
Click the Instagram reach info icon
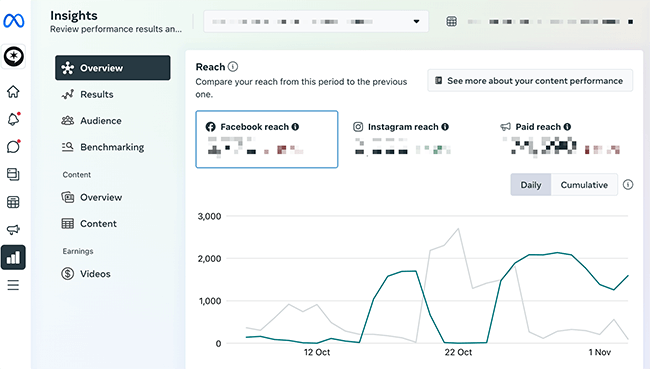click(445, 127)
